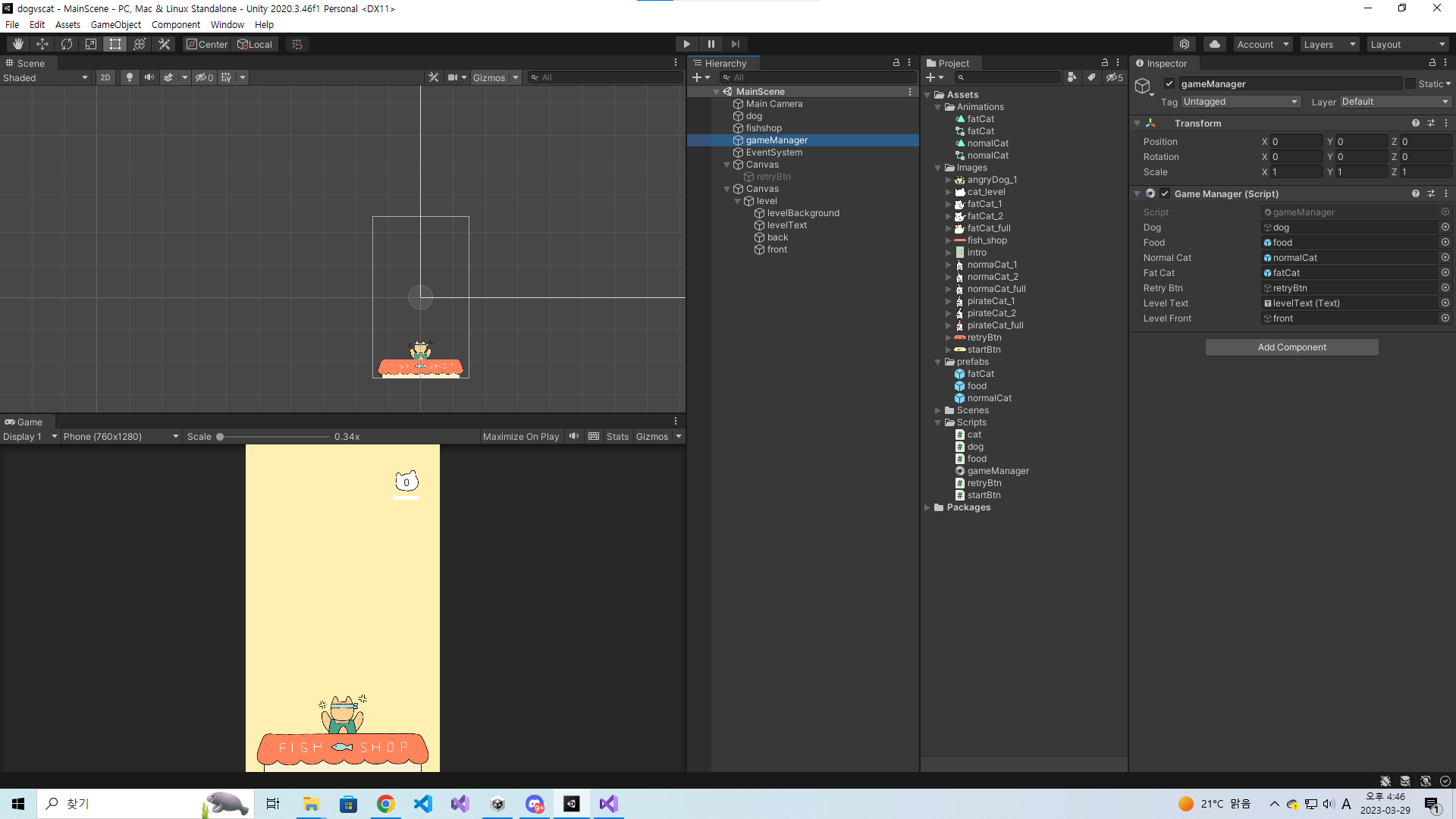Expand the Packages folder

tap(927, 507)
